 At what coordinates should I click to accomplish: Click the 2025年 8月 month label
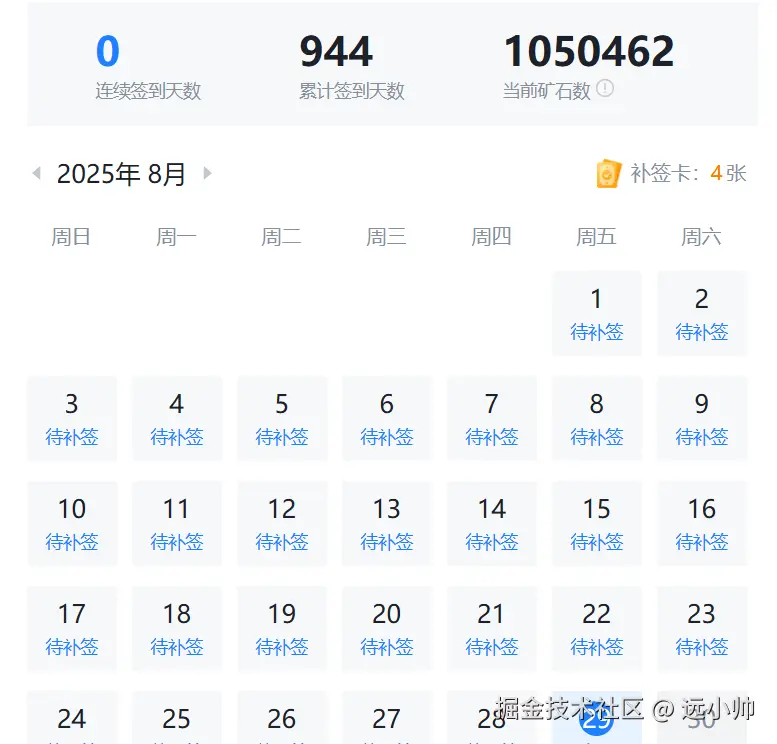121,174
